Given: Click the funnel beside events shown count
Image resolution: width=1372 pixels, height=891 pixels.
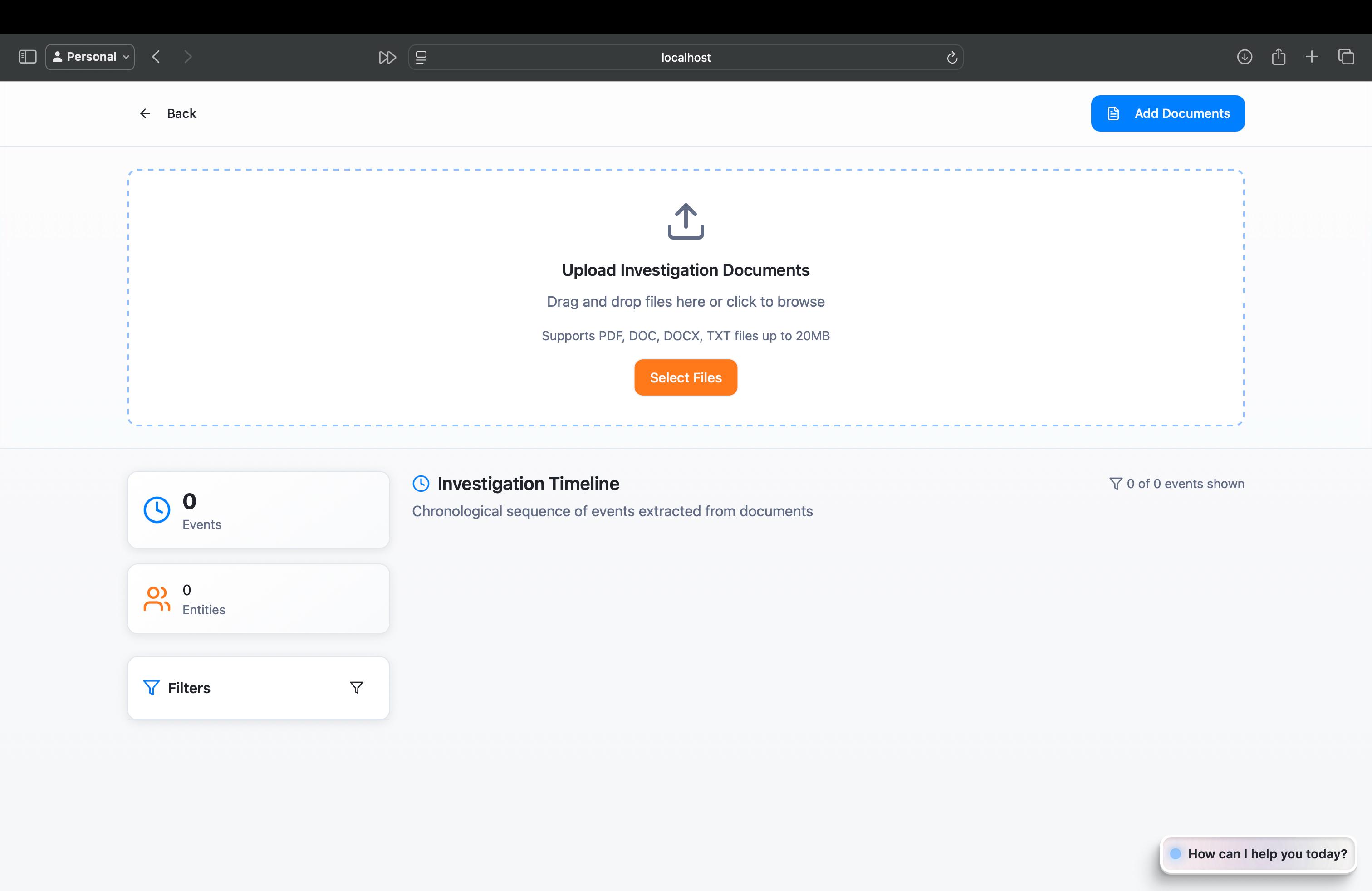Looking at the screenshot, I should tap(1116, 484).
